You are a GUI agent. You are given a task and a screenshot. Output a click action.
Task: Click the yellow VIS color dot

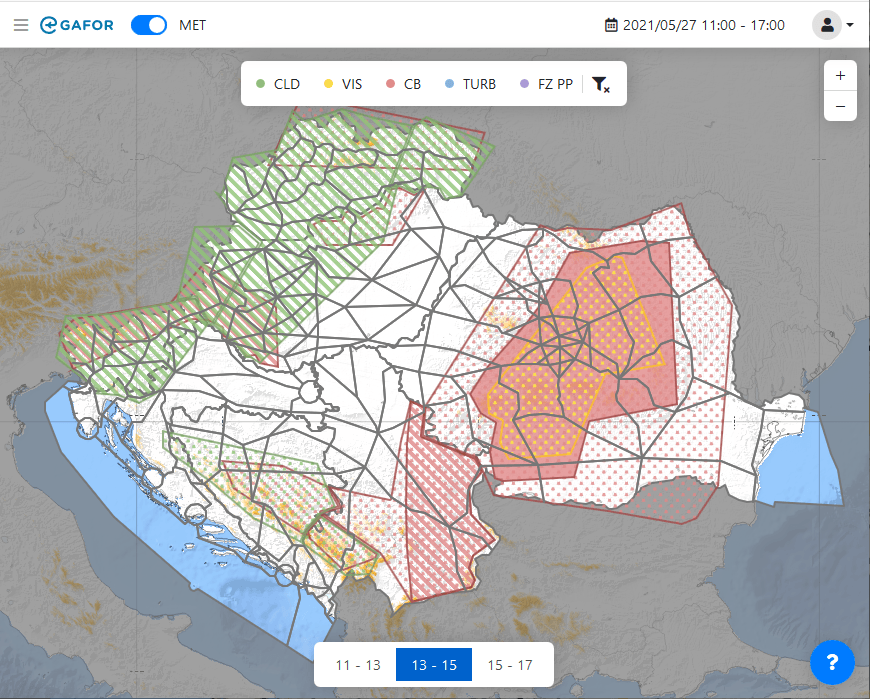point(328,84)
